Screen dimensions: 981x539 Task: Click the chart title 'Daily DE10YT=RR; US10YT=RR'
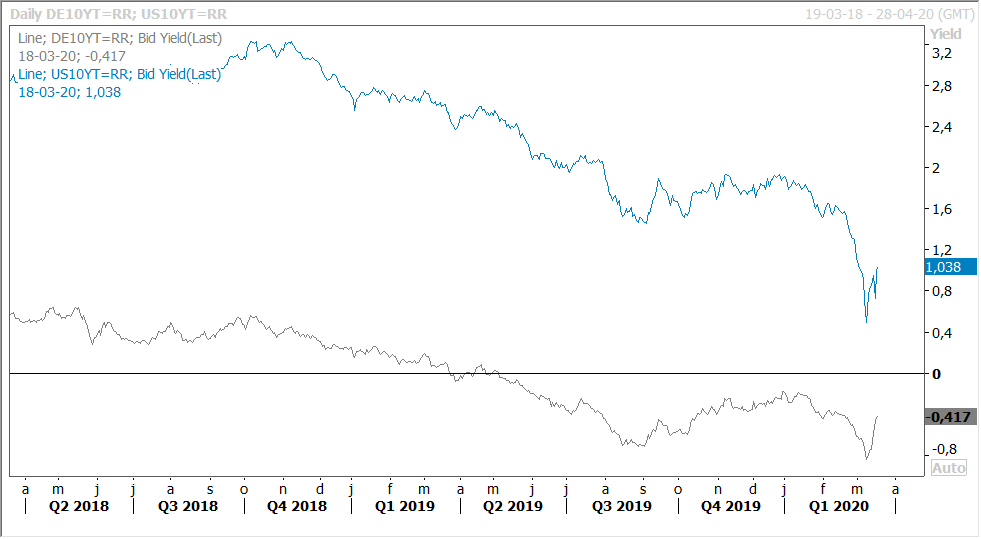pos(118,14)
